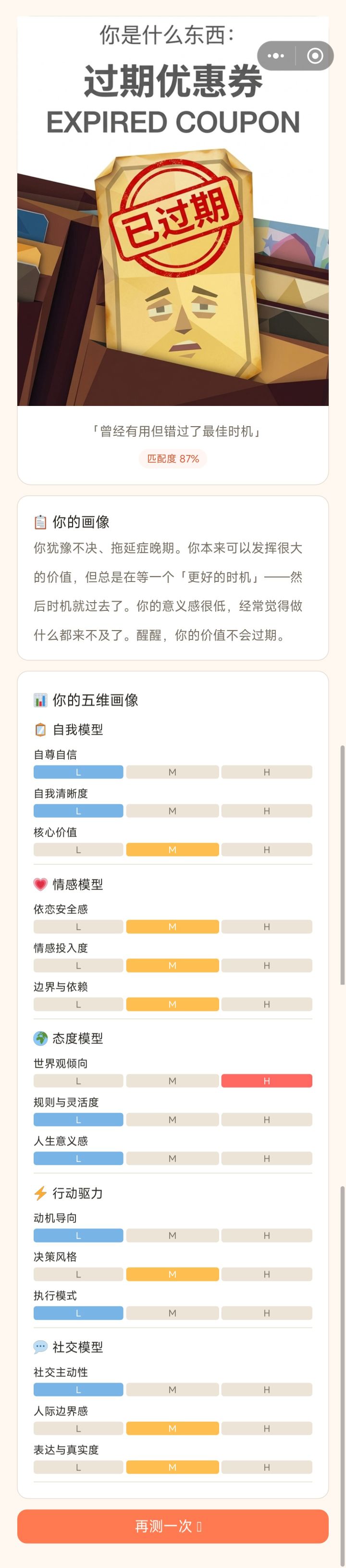Screen dimensions: 346x1568
Task: Click the globe icon beside 态度模型
Action: (40, 1038)
